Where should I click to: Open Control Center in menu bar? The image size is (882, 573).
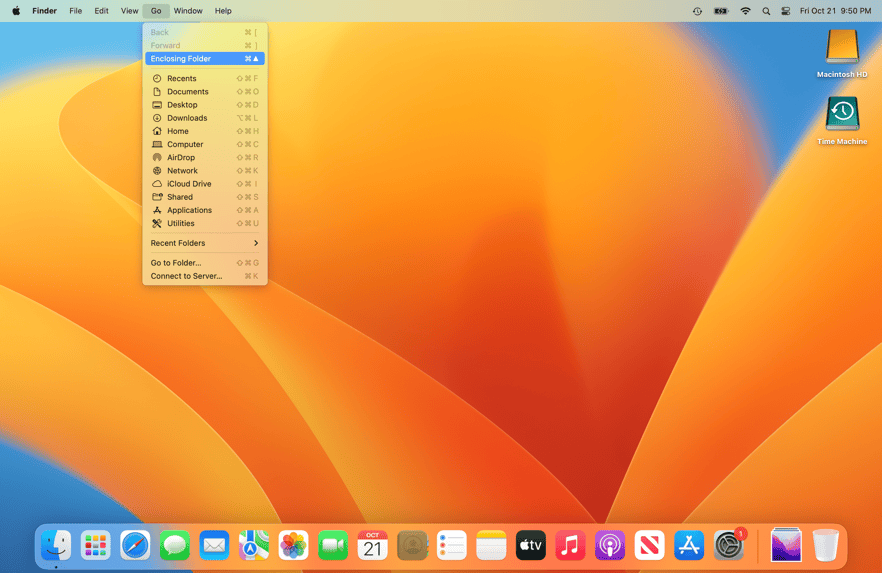[x=786, y=11]
